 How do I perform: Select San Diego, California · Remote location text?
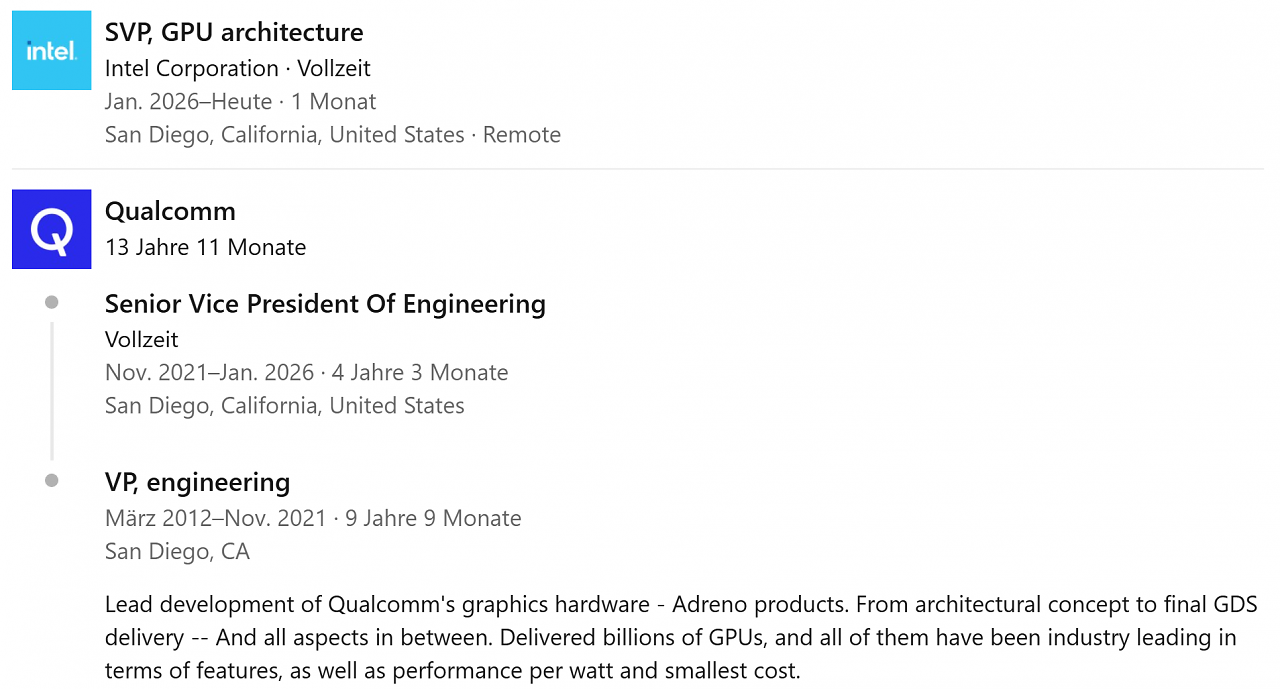[333, 134]
